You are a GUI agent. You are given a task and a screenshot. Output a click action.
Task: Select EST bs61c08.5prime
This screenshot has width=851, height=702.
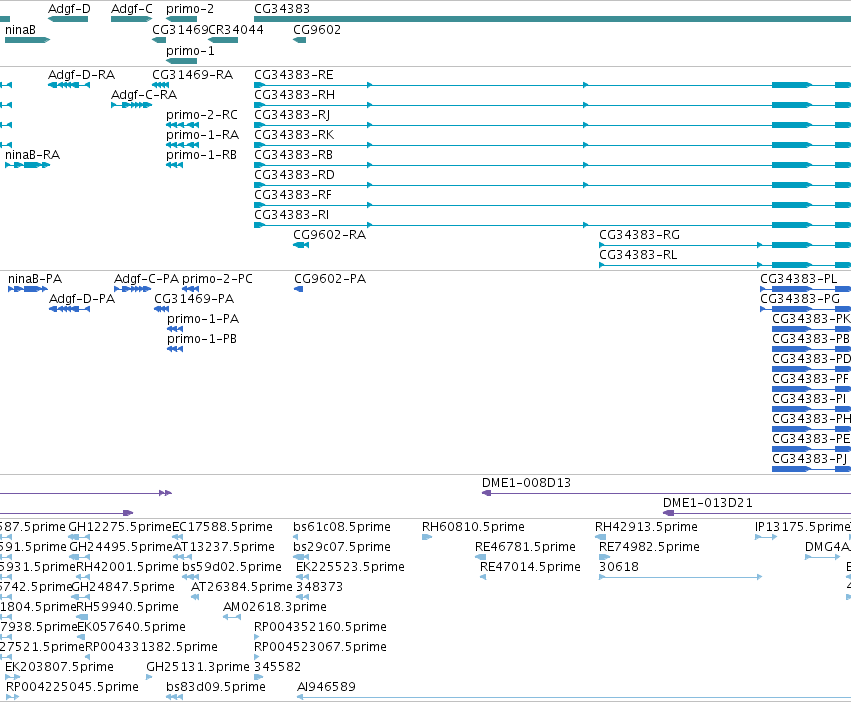point(342,527)
